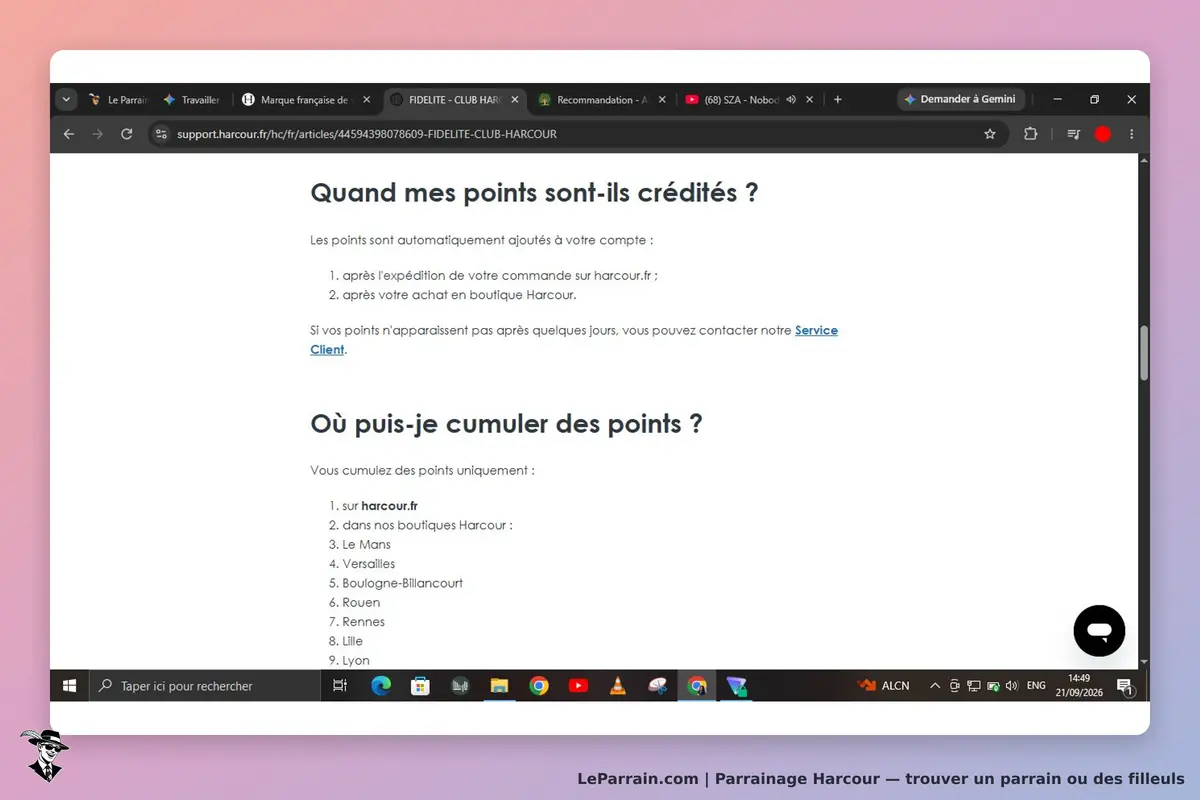The height and width of the screenshot is (800, 1200).
Task: Switch the ENG input language
Action: pyautogui.click(x=1036, y=686)
